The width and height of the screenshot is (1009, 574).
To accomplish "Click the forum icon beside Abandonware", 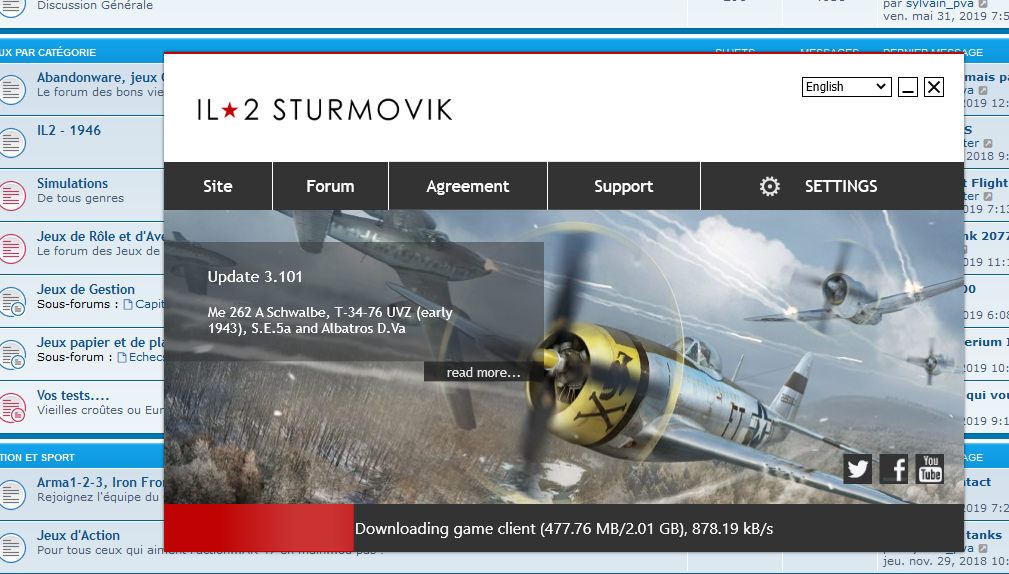I will click(12, 89).
